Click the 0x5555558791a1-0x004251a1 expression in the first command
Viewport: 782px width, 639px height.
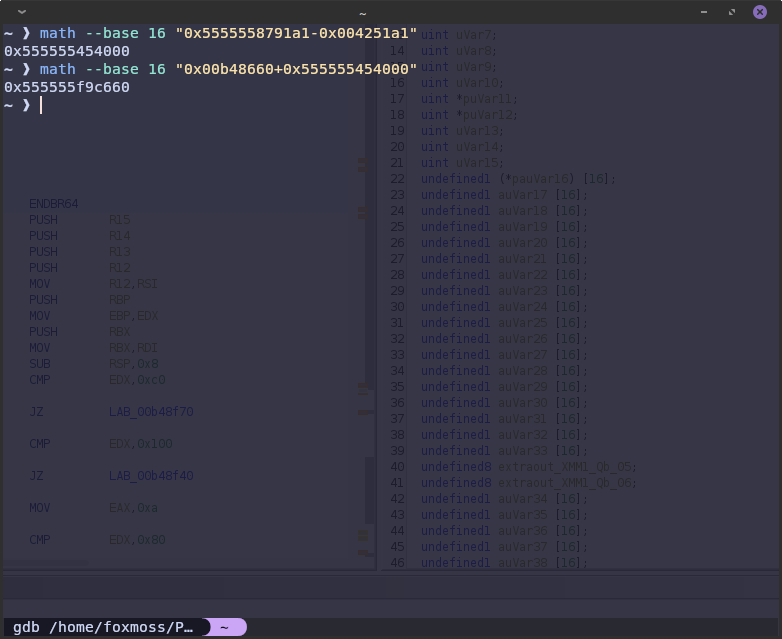296,33
